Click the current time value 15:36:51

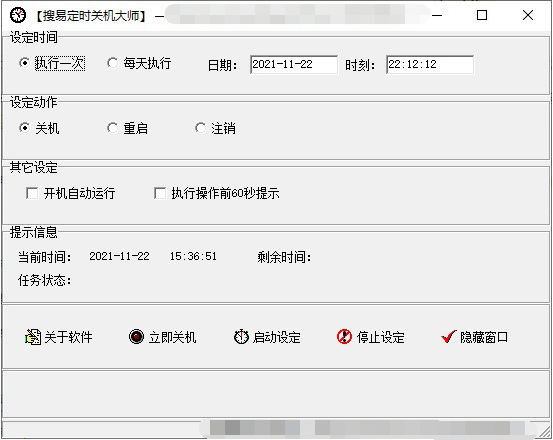pos(193,256)
